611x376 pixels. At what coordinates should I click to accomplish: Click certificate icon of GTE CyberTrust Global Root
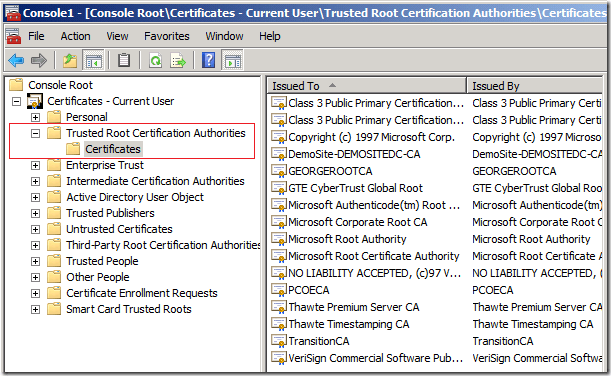[279, 188]
